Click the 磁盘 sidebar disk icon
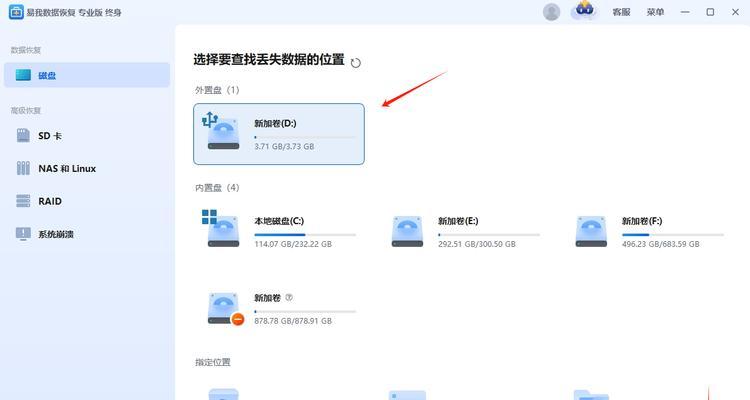750x400 pixels. click(23, 75)
